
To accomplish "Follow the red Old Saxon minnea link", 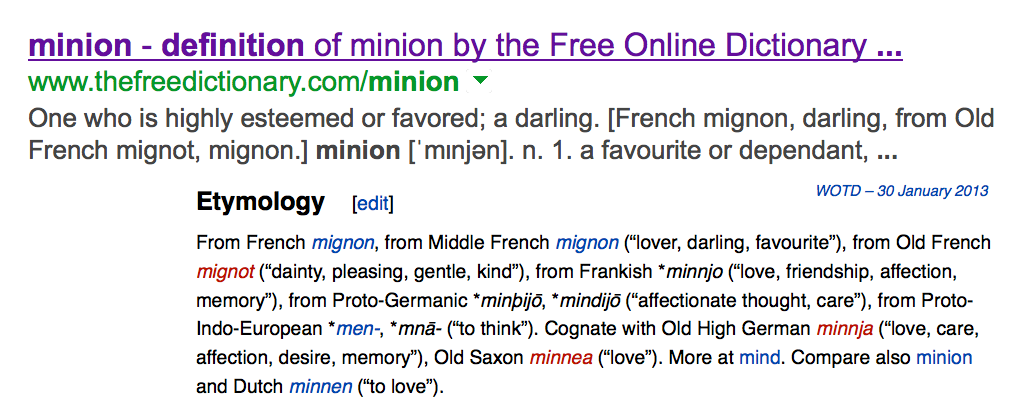I will (x=560, y=358).
